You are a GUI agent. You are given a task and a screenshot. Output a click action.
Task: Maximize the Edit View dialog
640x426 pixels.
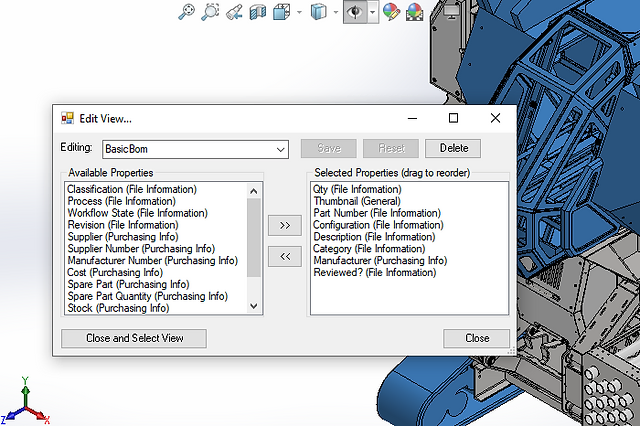coord(453,118)
